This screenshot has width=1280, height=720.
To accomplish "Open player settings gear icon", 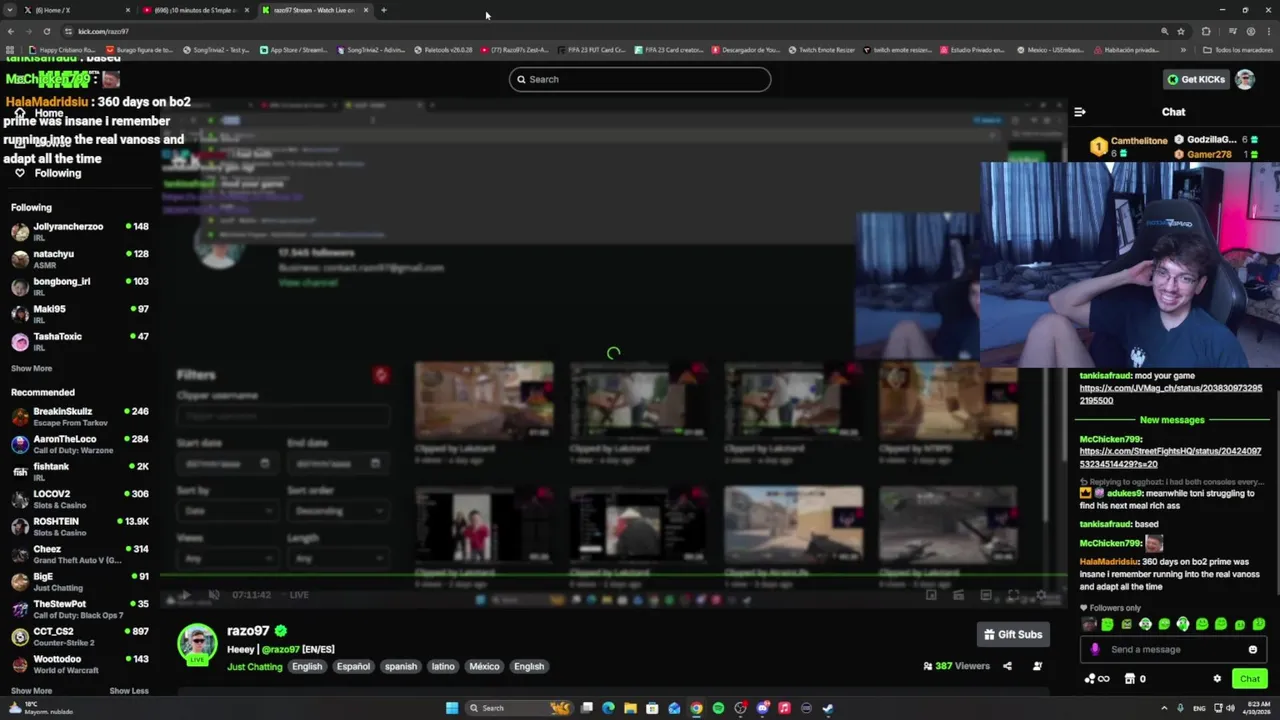I will click(x=1041, y=595).
